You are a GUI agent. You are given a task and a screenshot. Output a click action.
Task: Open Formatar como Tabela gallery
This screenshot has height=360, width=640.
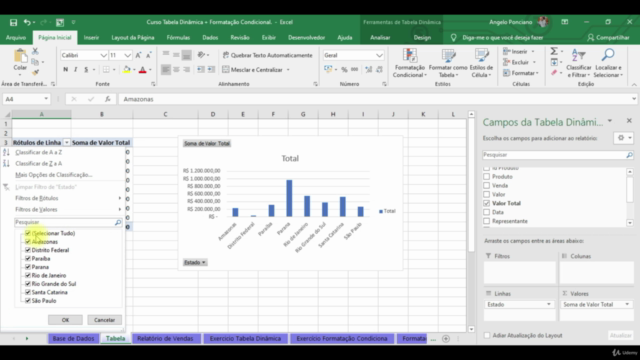(448, 63)
